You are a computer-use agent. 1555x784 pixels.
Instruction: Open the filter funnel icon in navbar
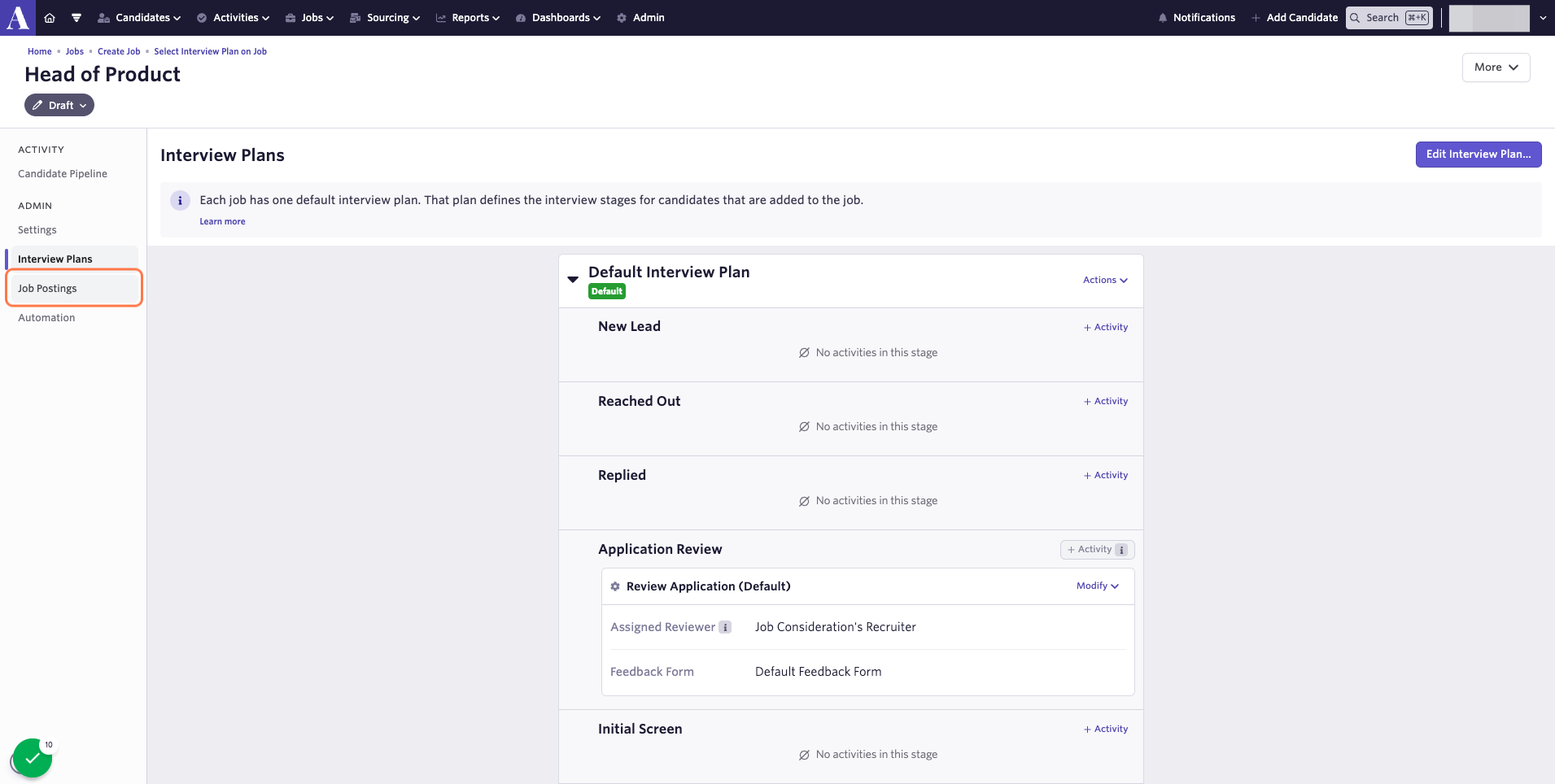pos(76,18)
